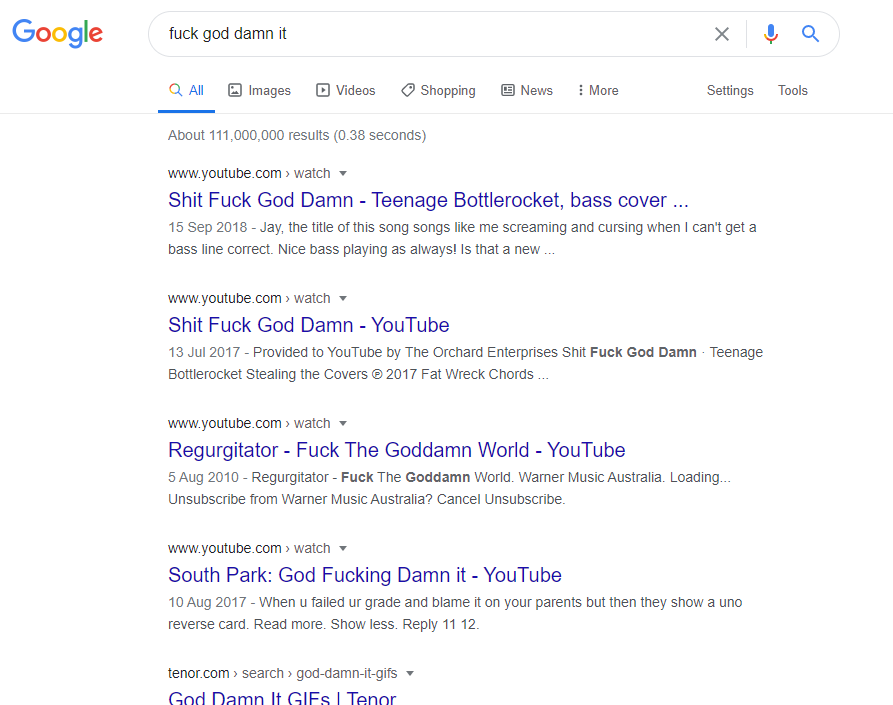Open the Regurgitator YouTube result link
893x705 pixels.
[396, 450]
